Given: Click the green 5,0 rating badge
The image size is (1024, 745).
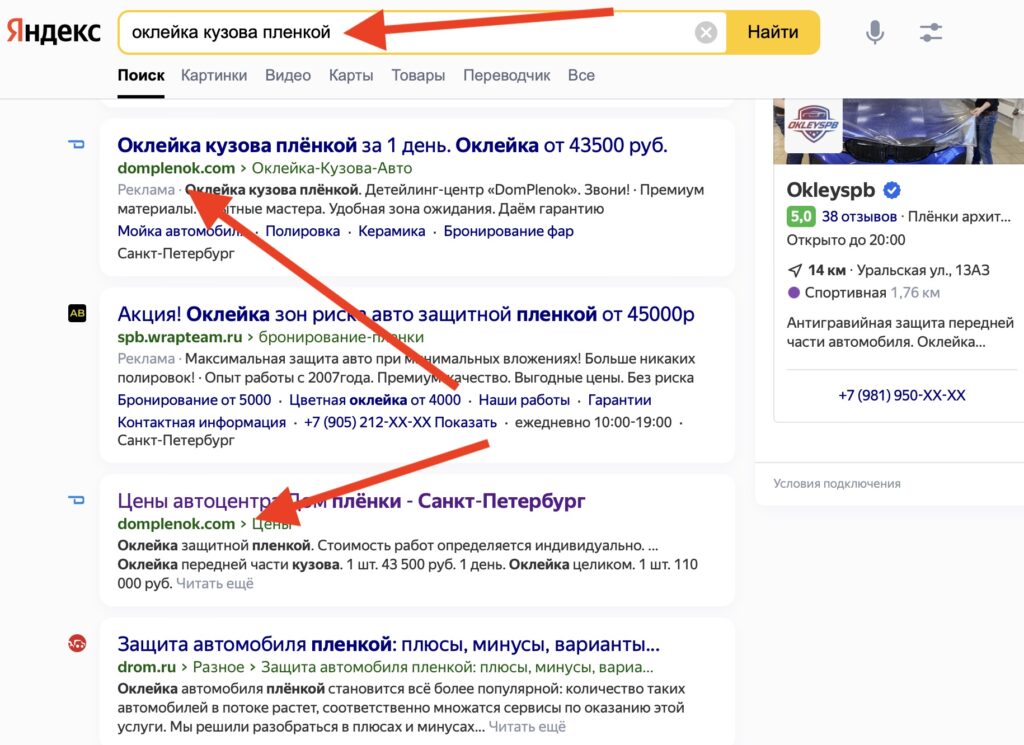Looking at the screenshot, I should [x=801, y=216].
